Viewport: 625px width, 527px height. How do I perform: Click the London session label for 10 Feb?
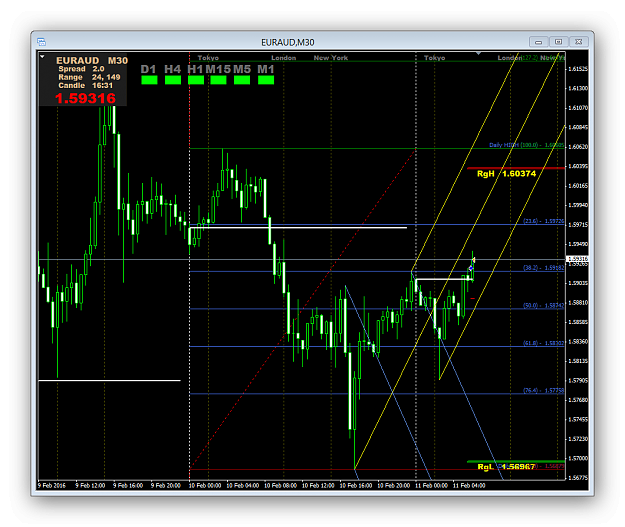coord(283,58)
